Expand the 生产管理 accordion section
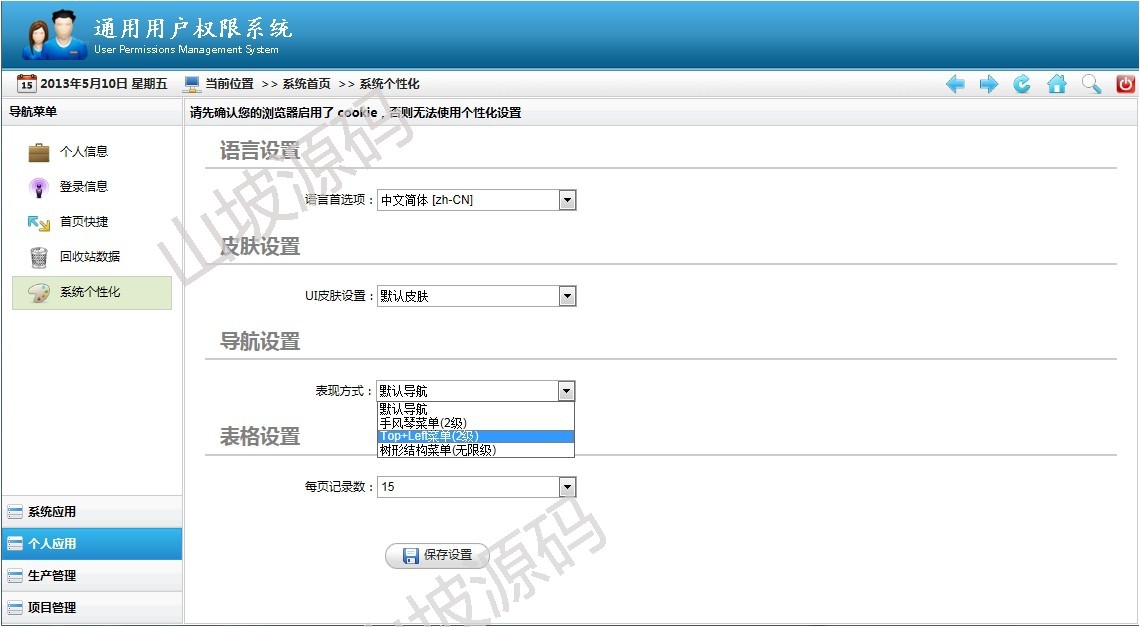Viewport: 1140px width, 627px height. point(92,576)
